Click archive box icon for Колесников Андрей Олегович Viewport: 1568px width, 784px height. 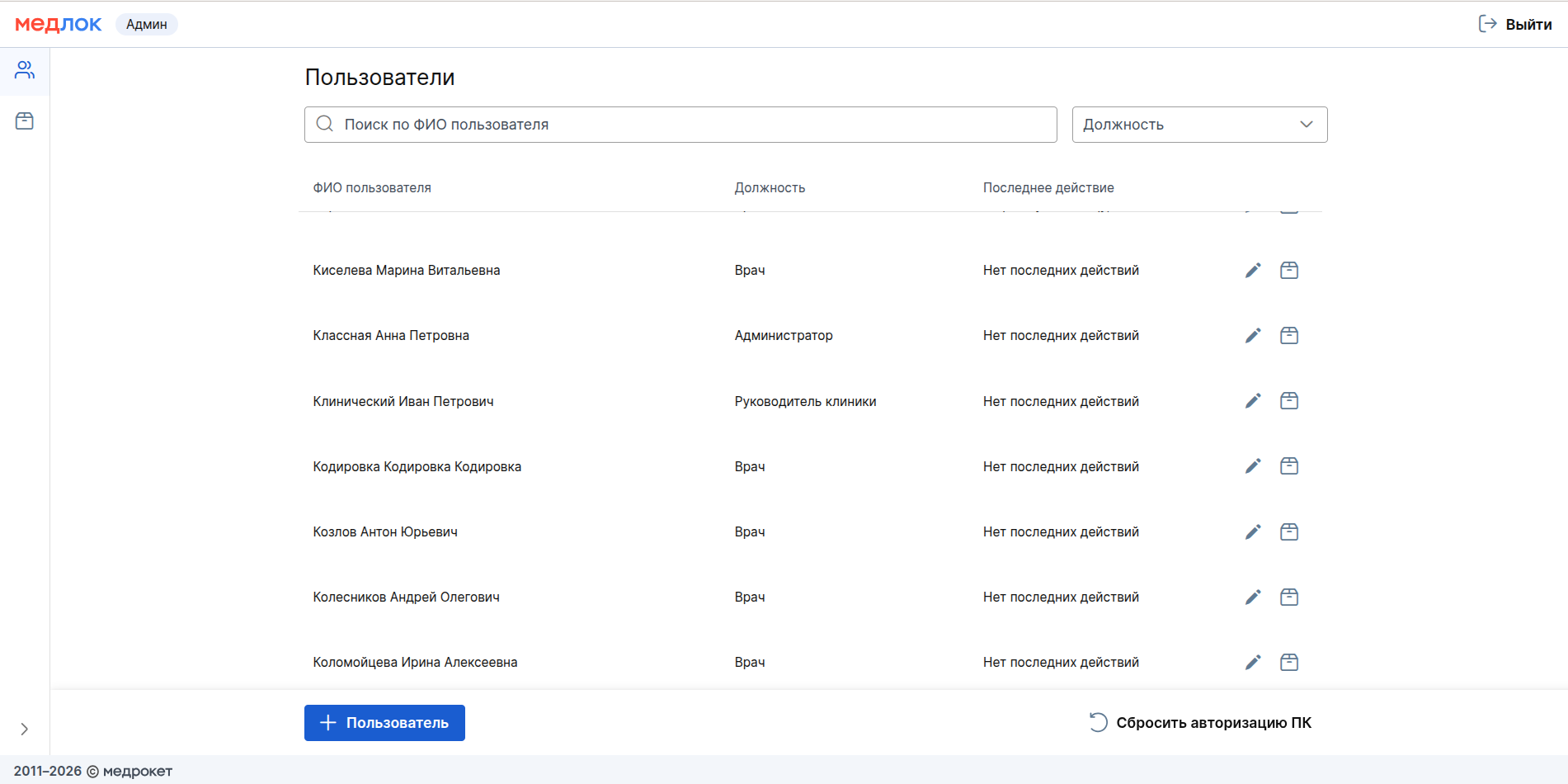coord(1288,597)
